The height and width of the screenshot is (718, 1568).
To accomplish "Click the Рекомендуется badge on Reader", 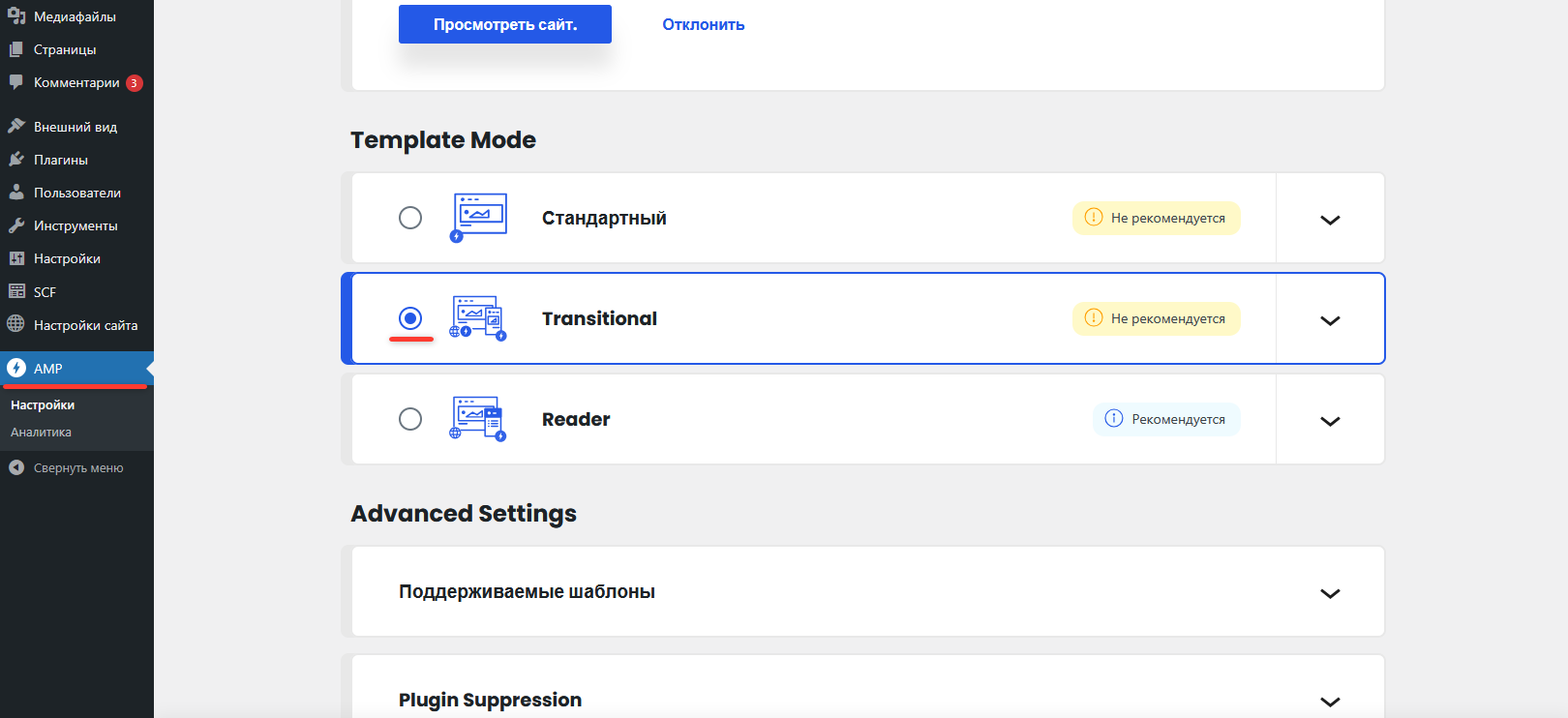I will point(1166,419).
